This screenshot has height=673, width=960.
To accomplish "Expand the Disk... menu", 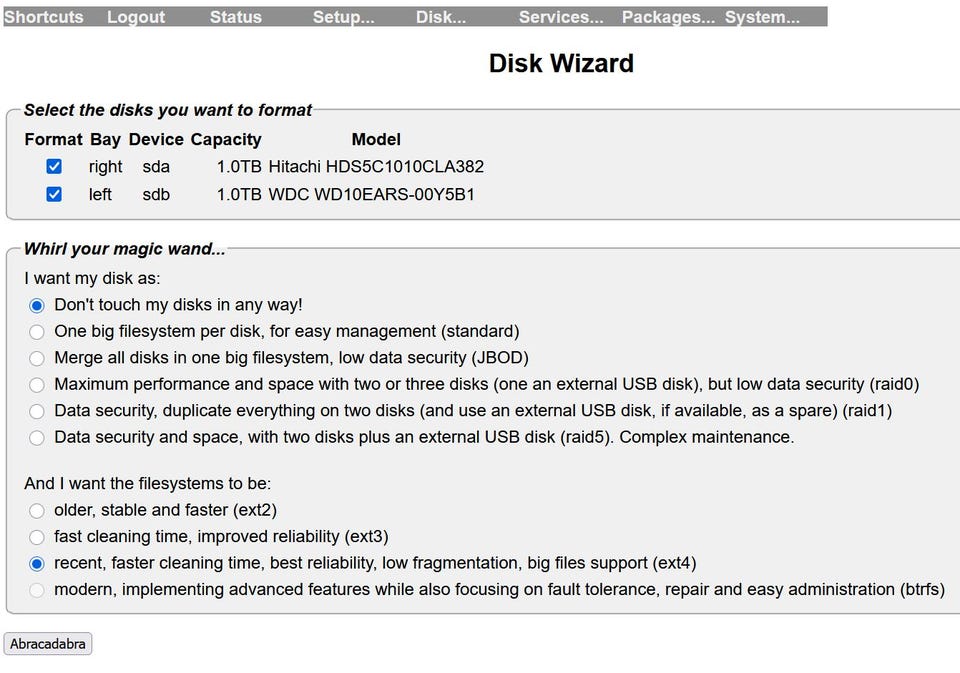I will pyautogui.click(x=441, y=17).
